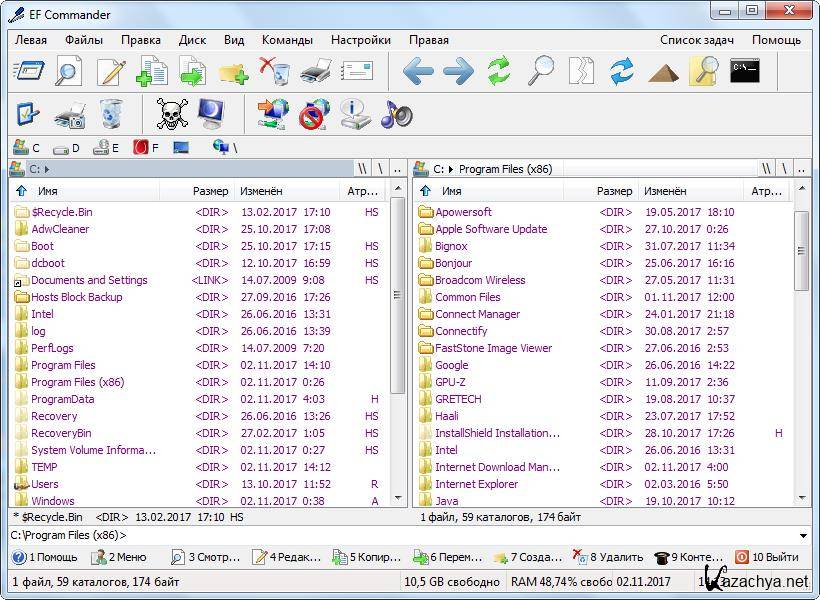This screenshot has width=820, height=600.
Task: Click the green refresh arrows icon
Action: (498, 71)
